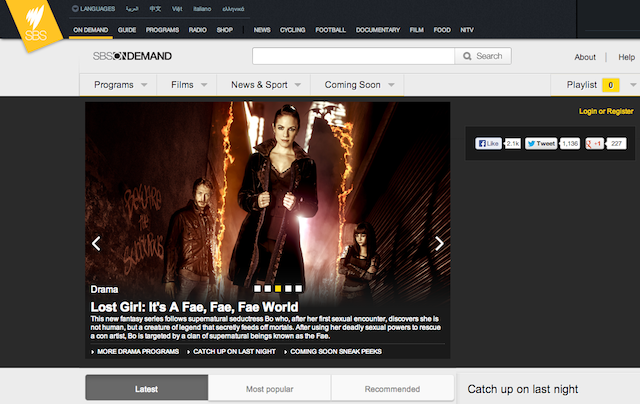Open the NITV section

467,30
